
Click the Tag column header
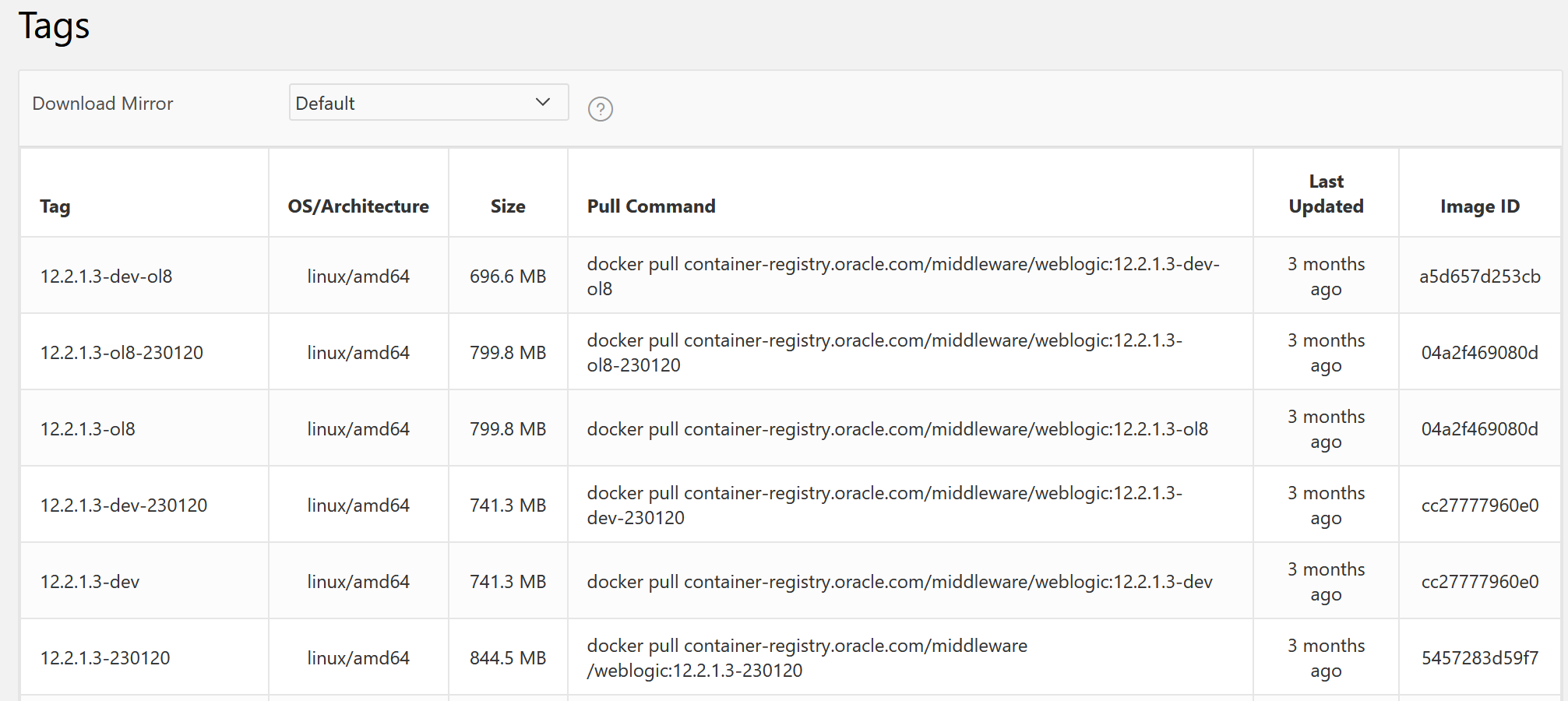coord(55,206)
